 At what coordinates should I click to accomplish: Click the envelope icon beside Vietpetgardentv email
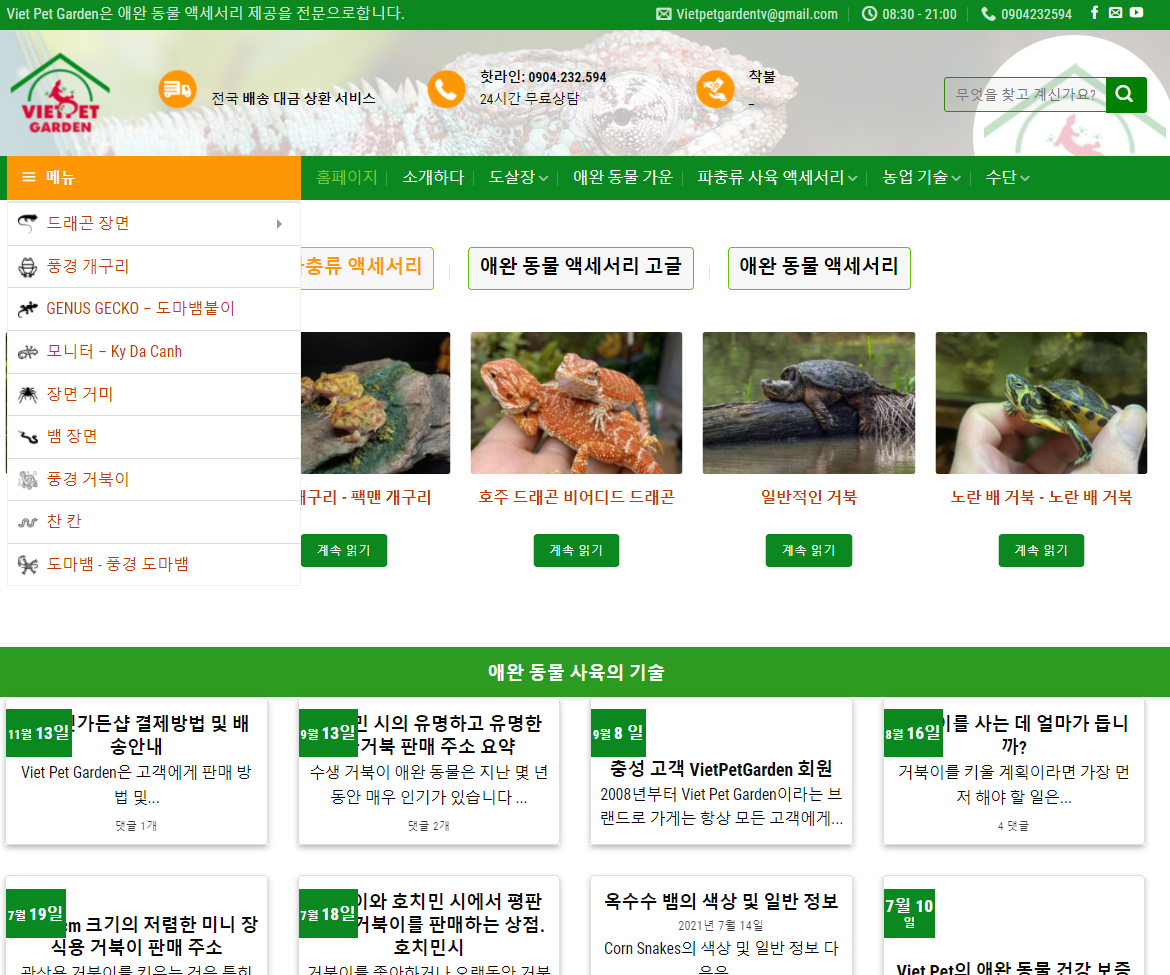pyautogui.click(x=663, y=14)
